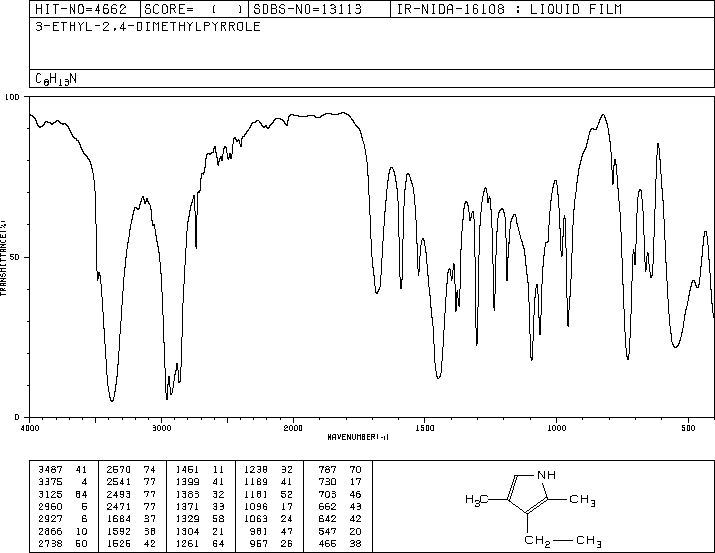The image size is (715, 553).
Task: Select peak table entry 2927
Action: [51, 519]
